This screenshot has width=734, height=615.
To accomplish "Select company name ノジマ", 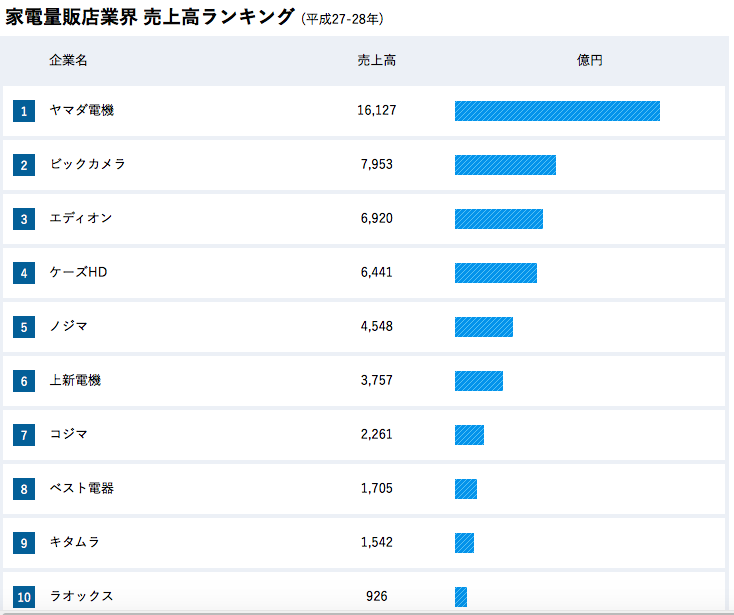I will click(68, 326).
